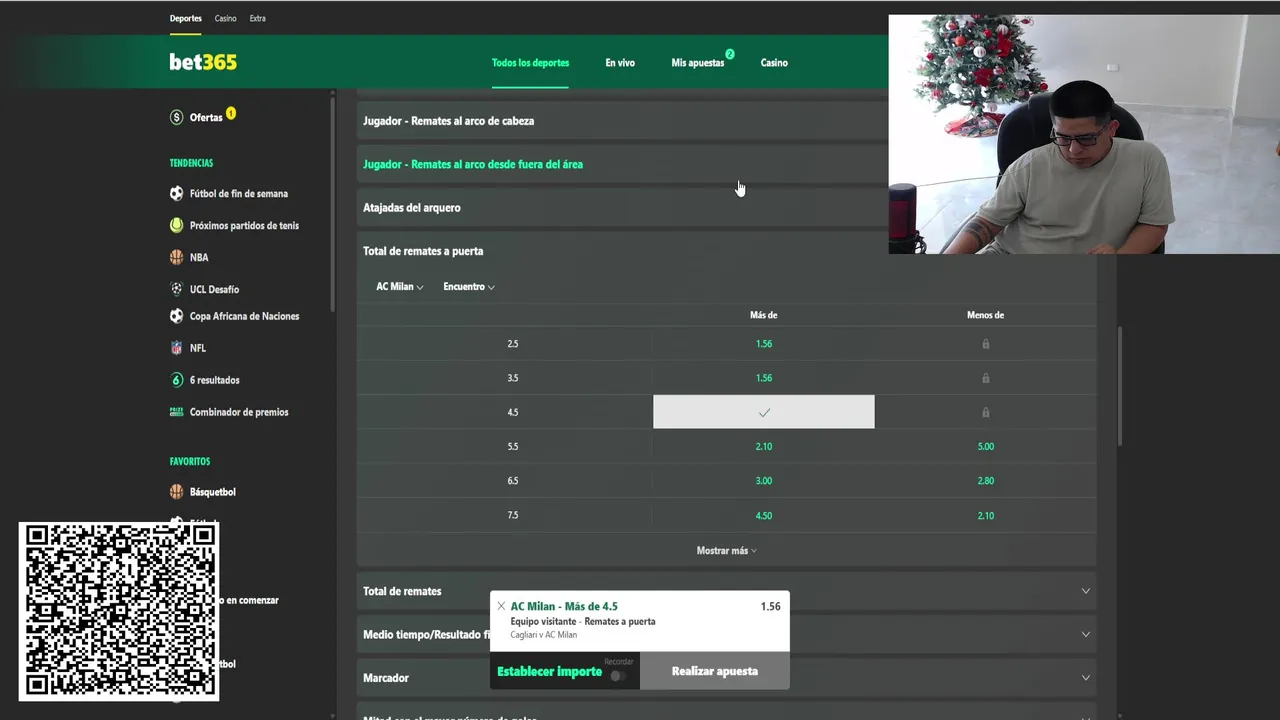
Task: Select Más de 6.5 odds 3.00
Action: [764, 481]
